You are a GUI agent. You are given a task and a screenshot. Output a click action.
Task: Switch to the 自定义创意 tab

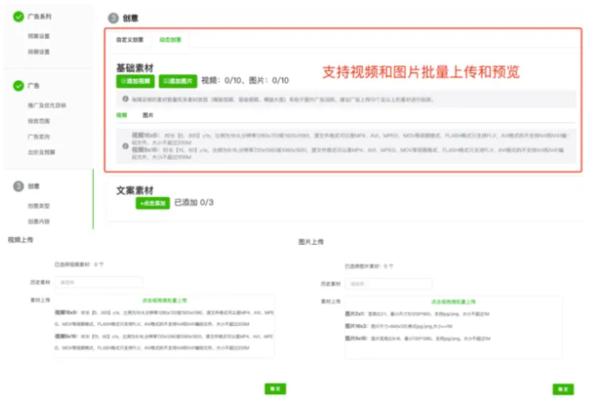[x=130, y=40]
